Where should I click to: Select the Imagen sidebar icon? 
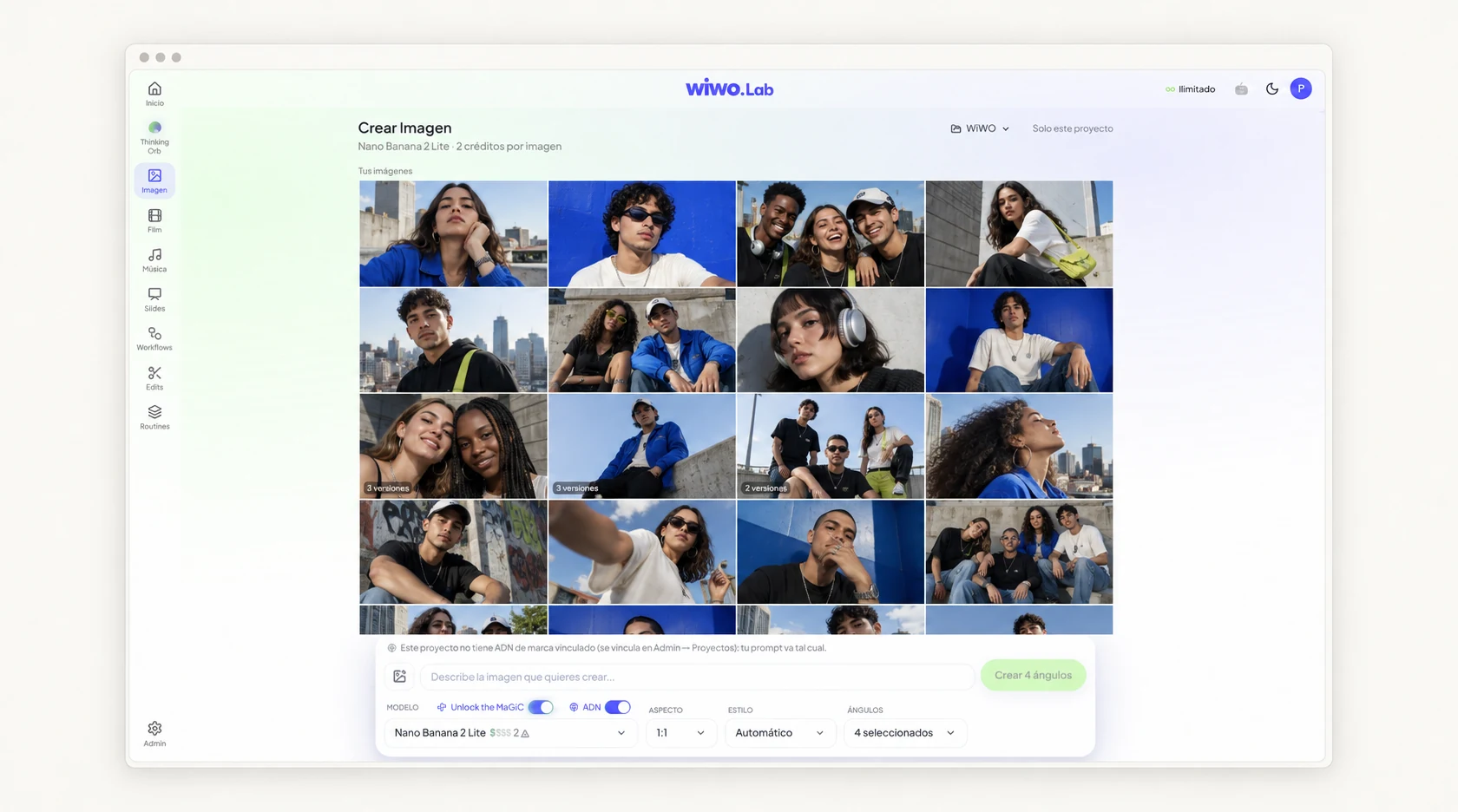click(154, 180)
